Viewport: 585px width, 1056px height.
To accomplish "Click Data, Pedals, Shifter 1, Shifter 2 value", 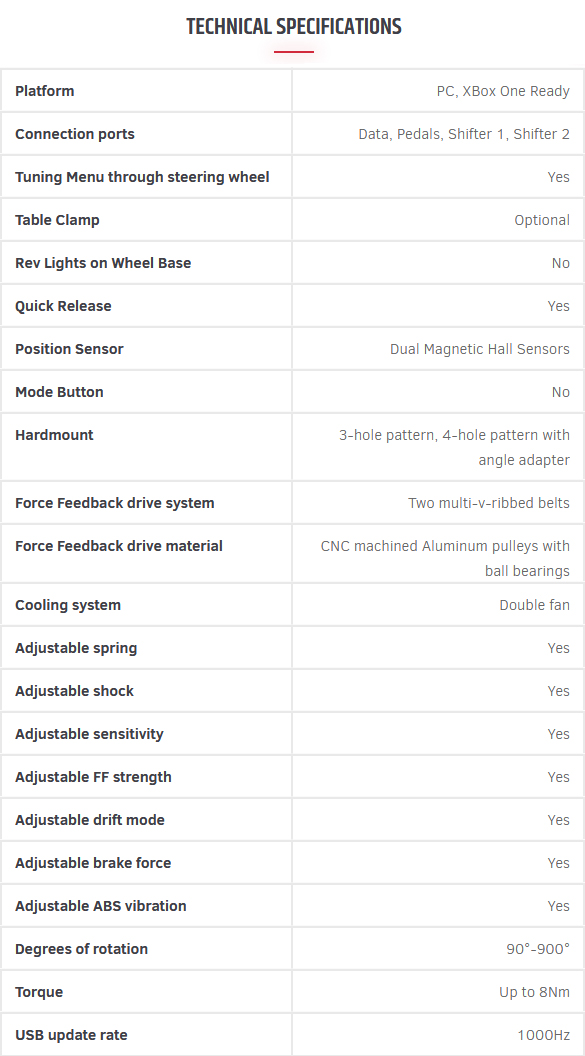I will pos(464,134).
